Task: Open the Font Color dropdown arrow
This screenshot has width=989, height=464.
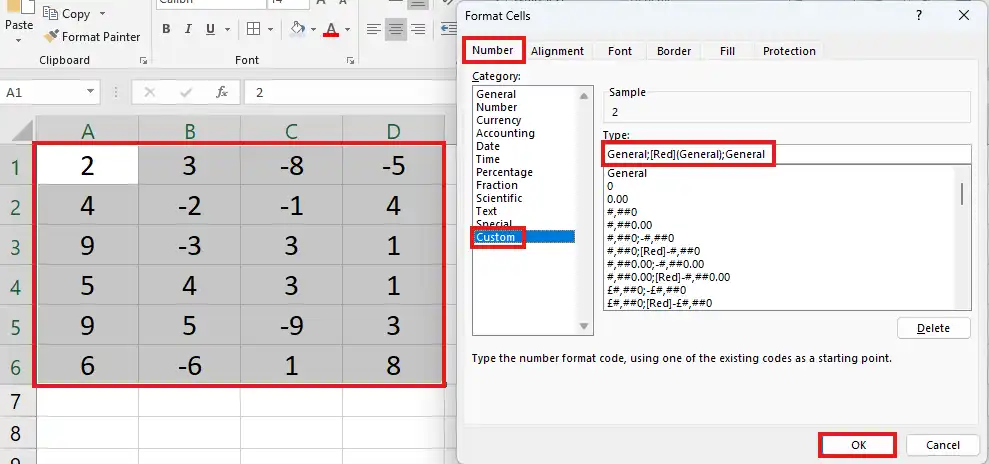Action: tap(347, 29)
